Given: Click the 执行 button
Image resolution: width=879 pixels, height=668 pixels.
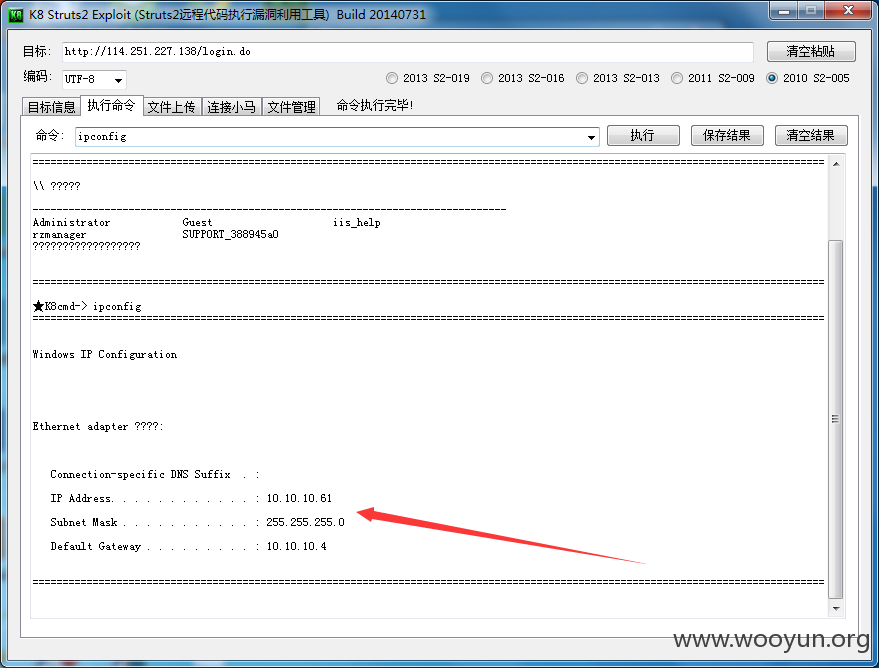Looking at the screenshot, I should pos(643,135).
